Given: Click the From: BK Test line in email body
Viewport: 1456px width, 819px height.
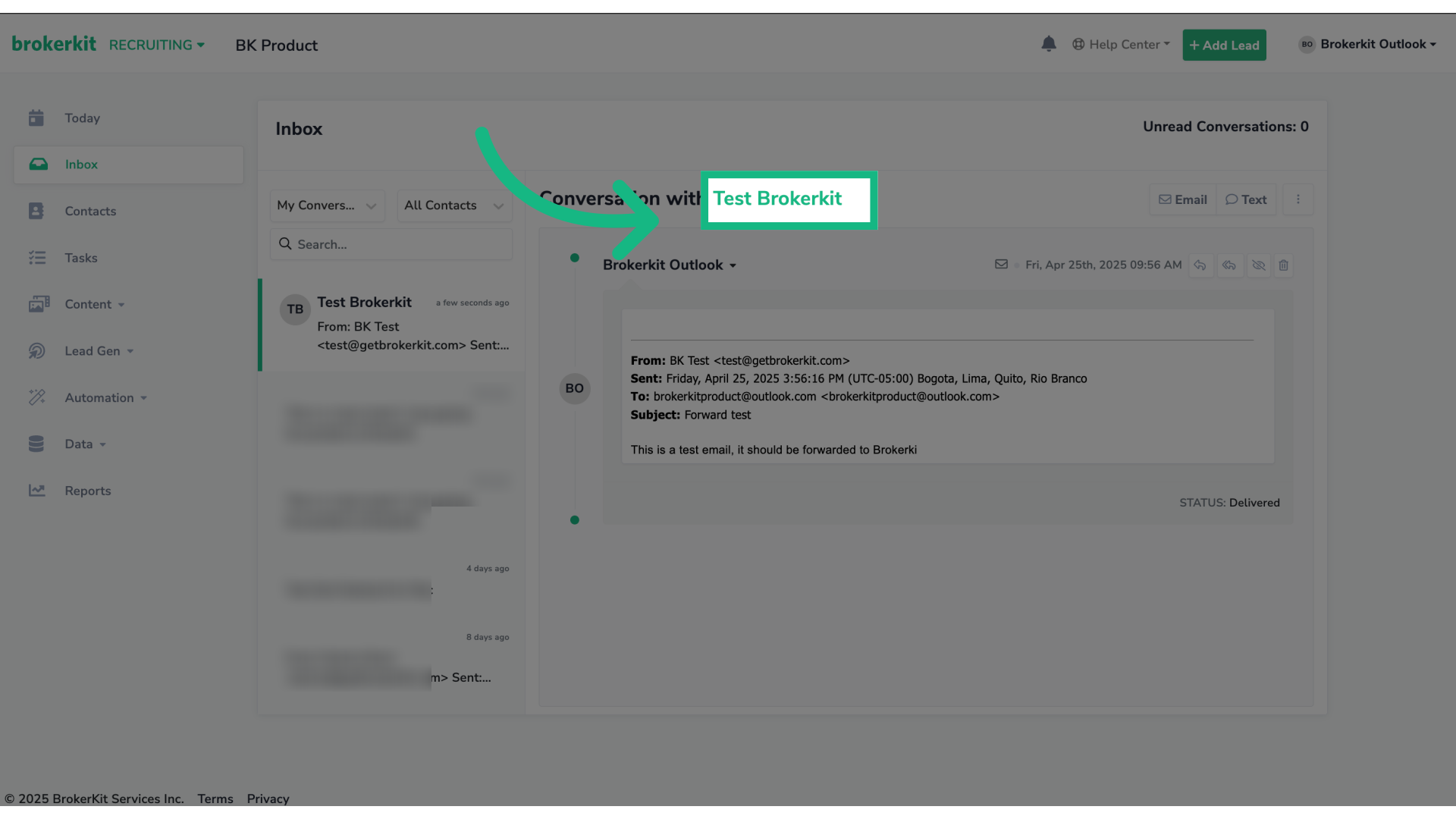Looking at the screenshot, I should 740,361.
